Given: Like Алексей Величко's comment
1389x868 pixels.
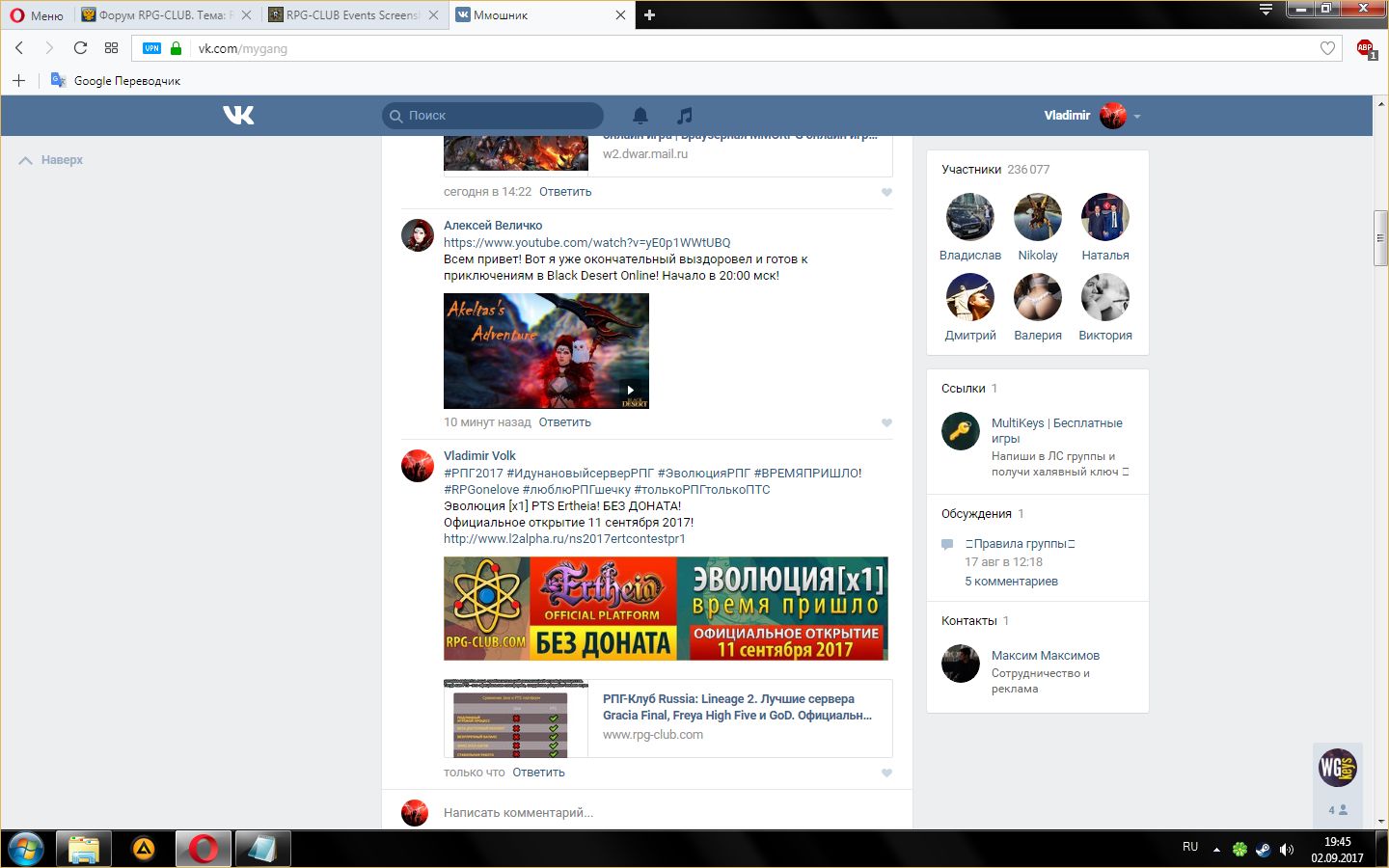Looking at the screenshot, I should 886,422.
